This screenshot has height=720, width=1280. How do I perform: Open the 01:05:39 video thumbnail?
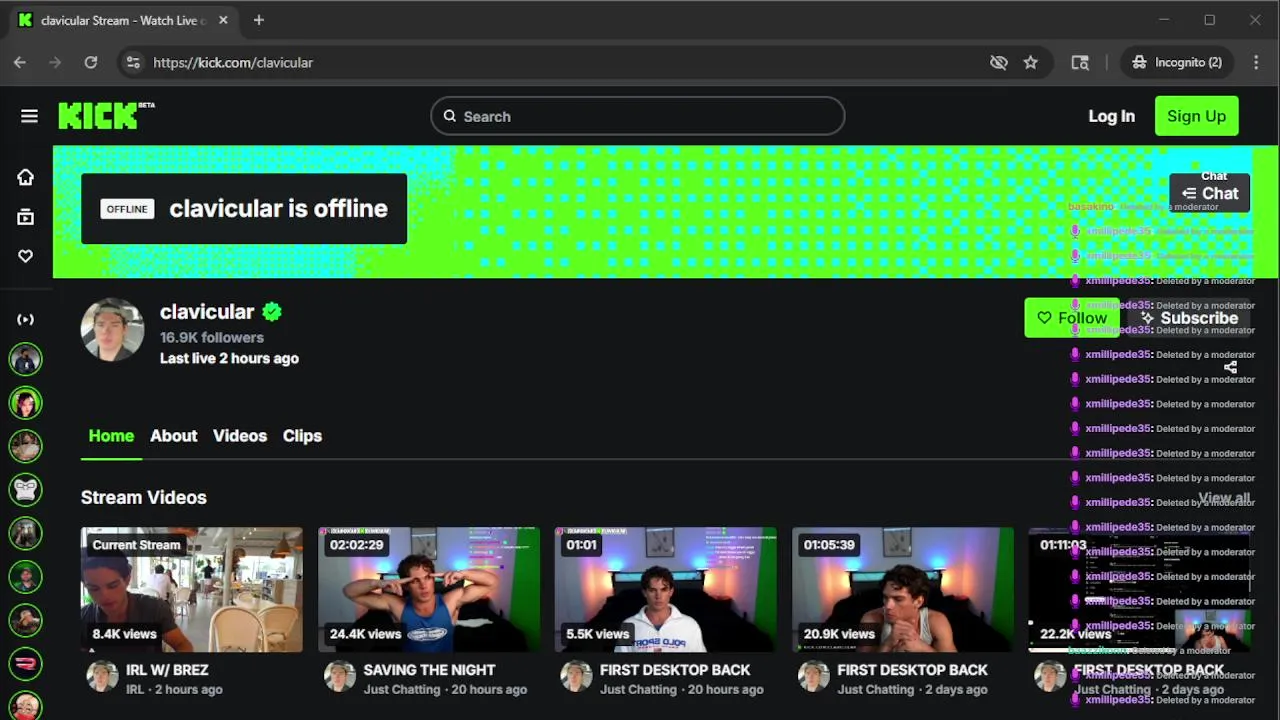(x=903, y=590)
